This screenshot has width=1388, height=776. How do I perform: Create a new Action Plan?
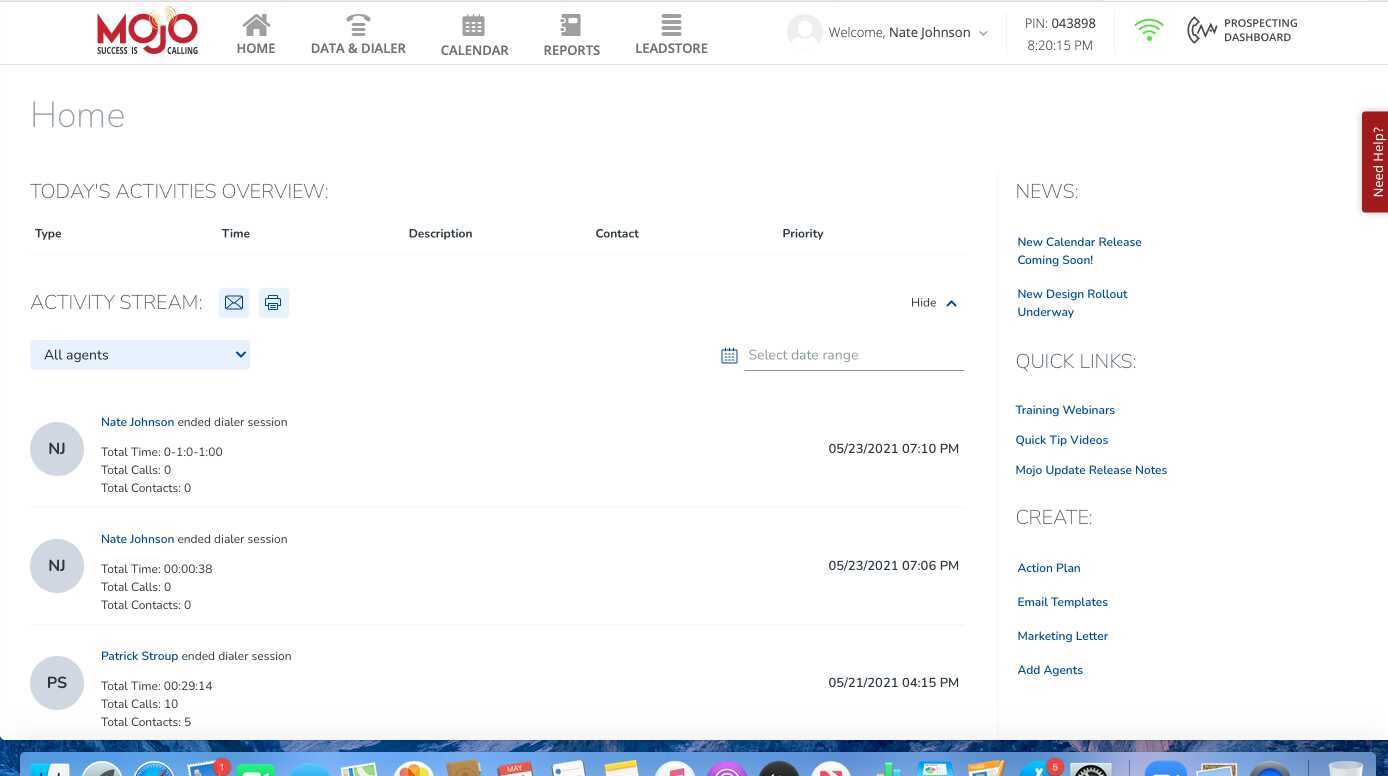click(1049, 568)
